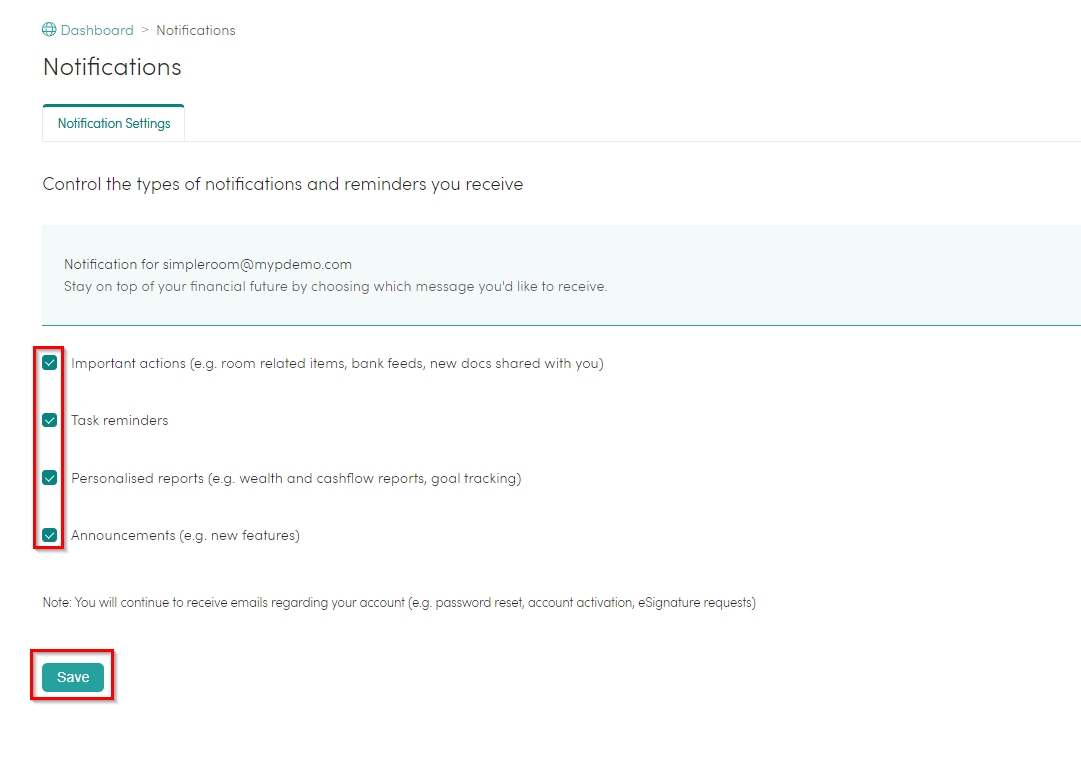Open the Dashboard breadcrumb link
The height and width of the screenshot is (759, 1081).
(x=97, y=30)
